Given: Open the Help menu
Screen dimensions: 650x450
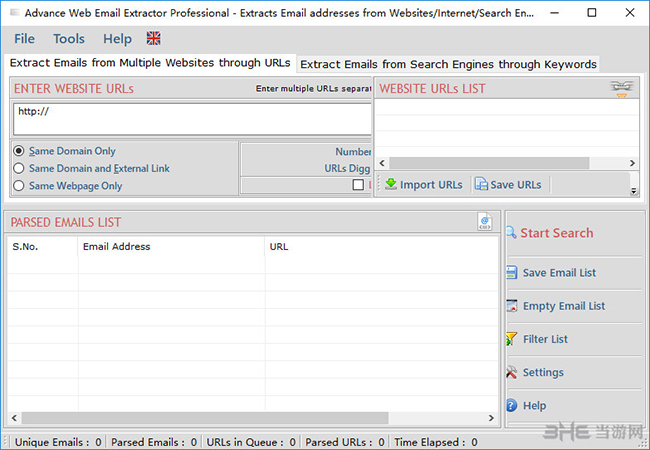Looking at the screenshot, I should click(117, 39).
